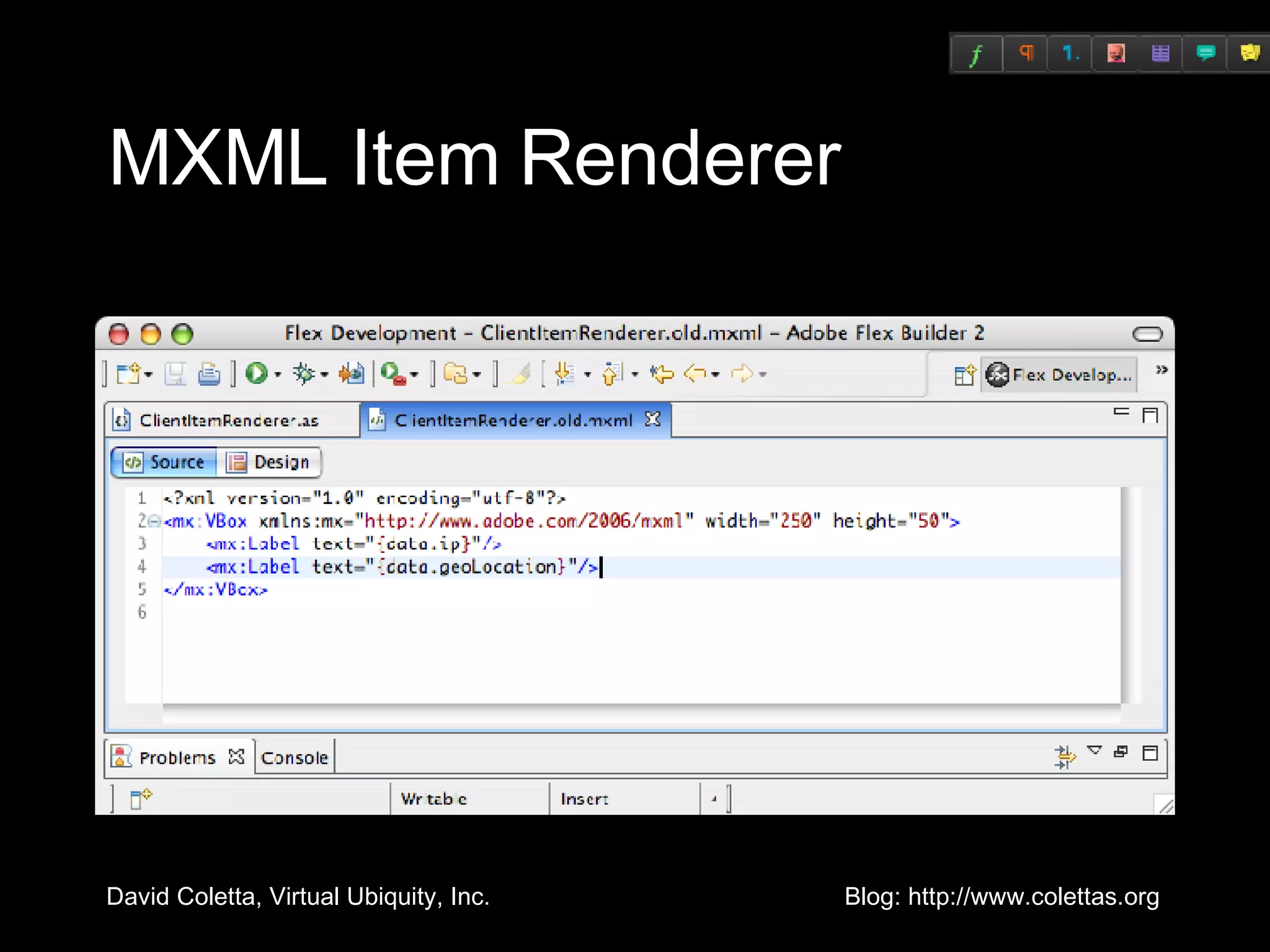Click the Last Edit Location icon

pos(662,374)
